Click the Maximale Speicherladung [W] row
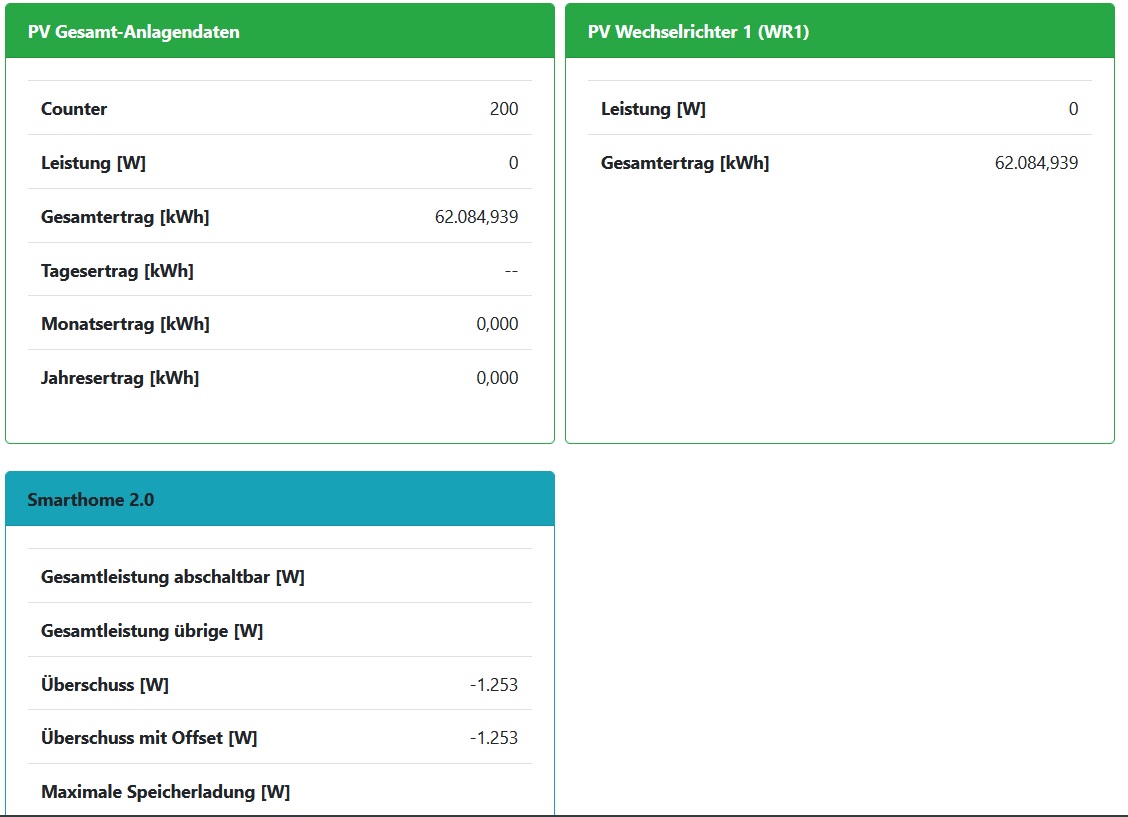The height and width of the screenshot is (817, 1128). (165, 792)
